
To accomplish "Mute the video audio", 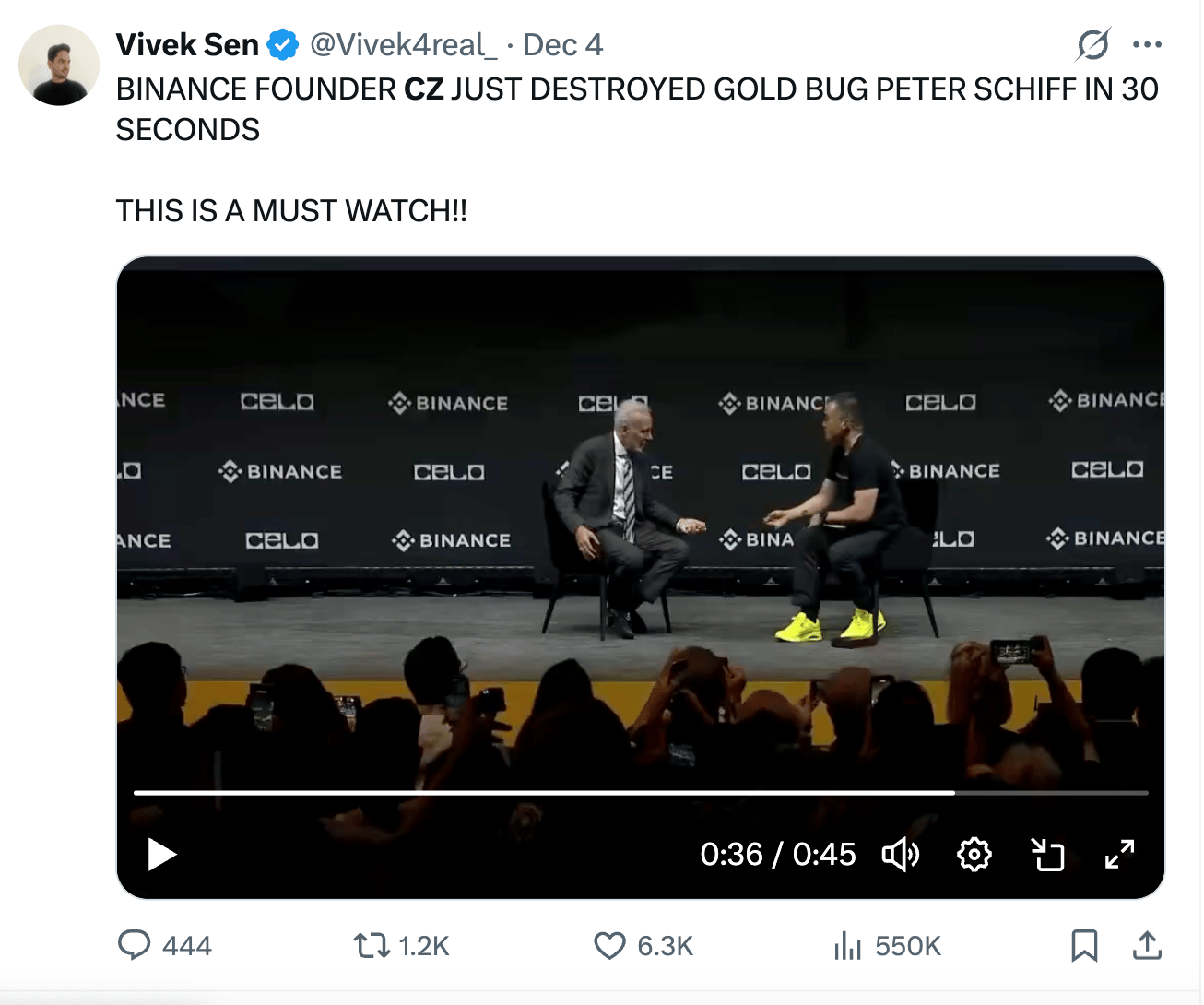I will tap(902, 855).
